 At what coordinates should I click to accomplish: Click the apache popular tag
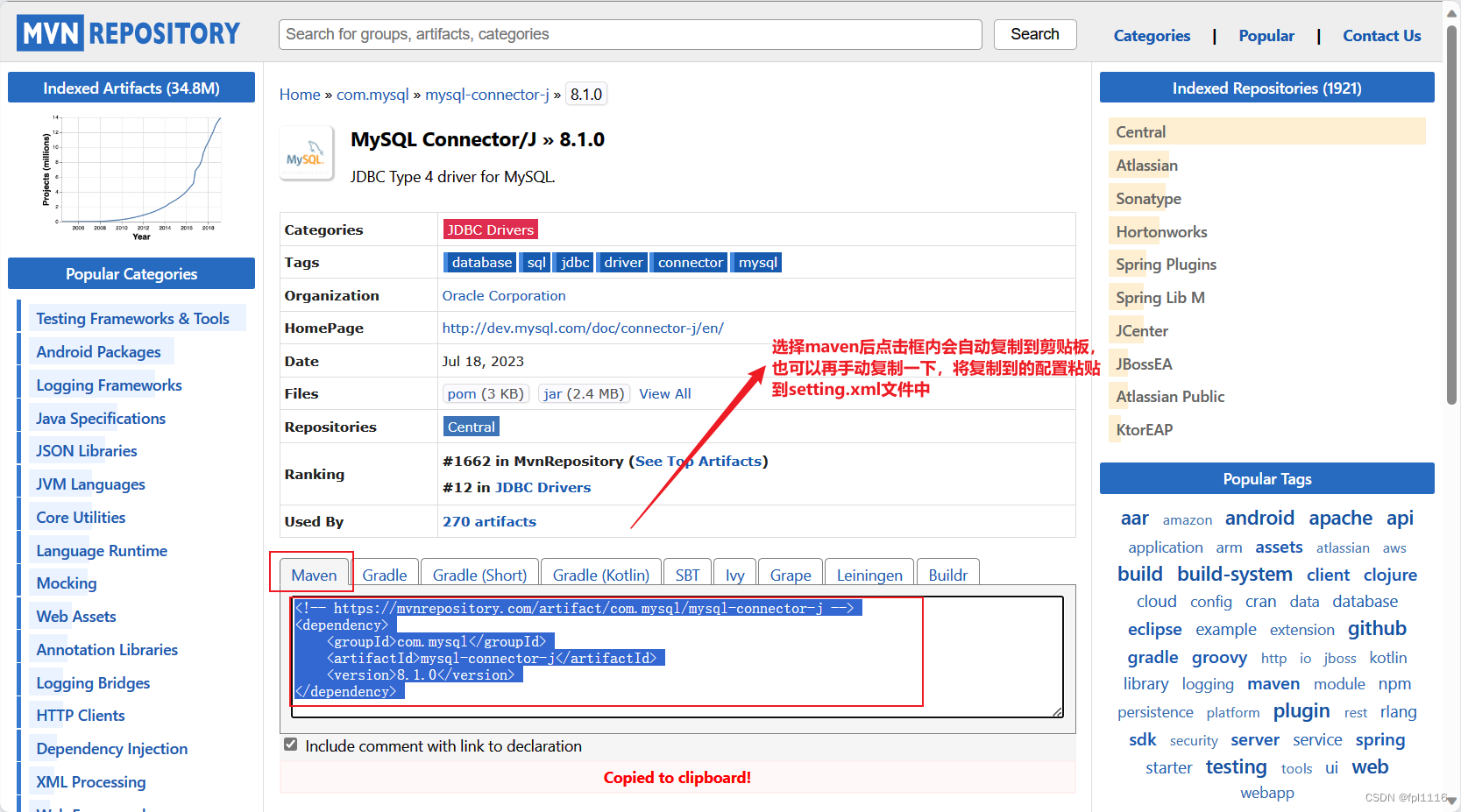tap(1340, 518)
